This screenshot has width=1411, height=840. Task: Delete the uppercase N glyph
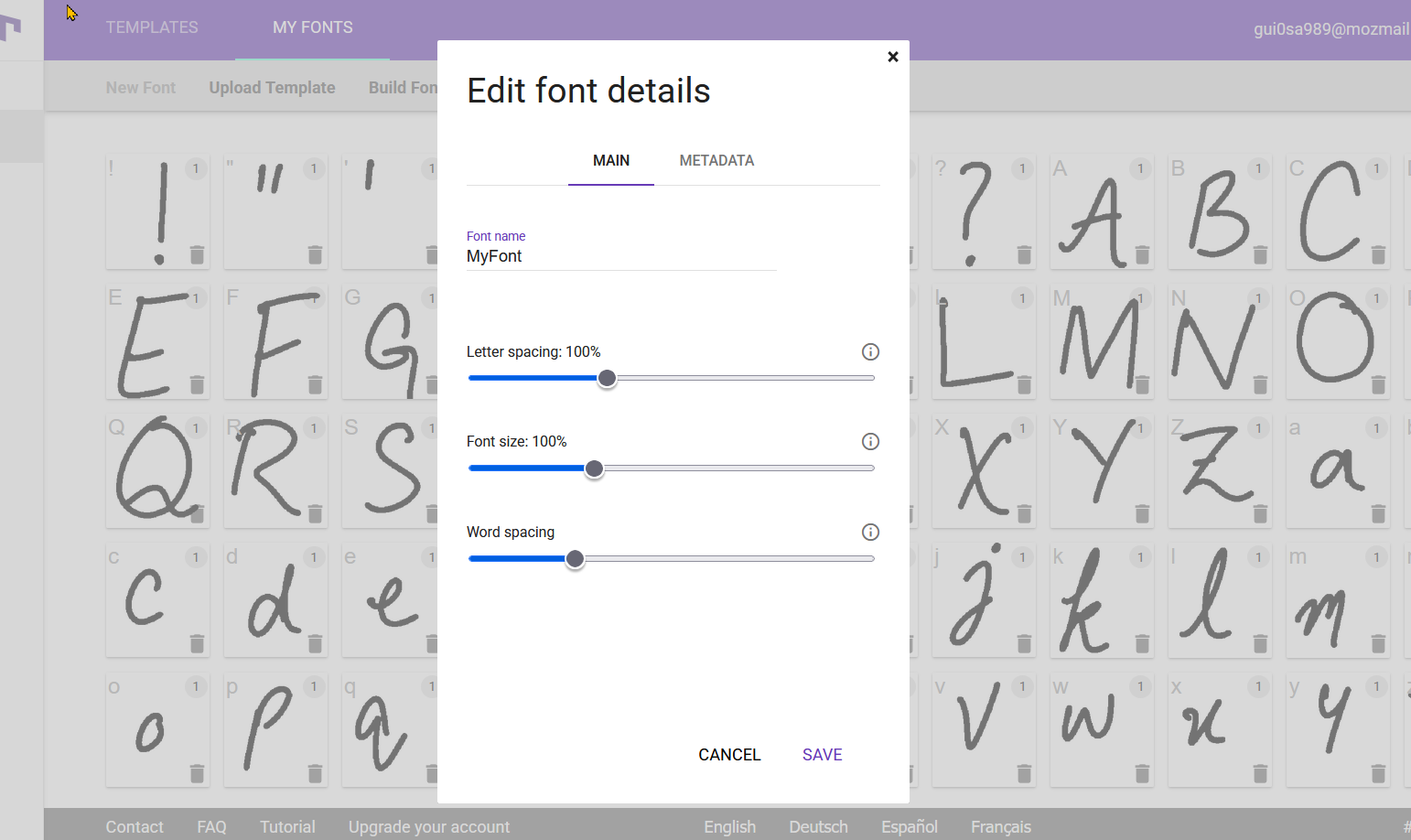[1260, 384]
